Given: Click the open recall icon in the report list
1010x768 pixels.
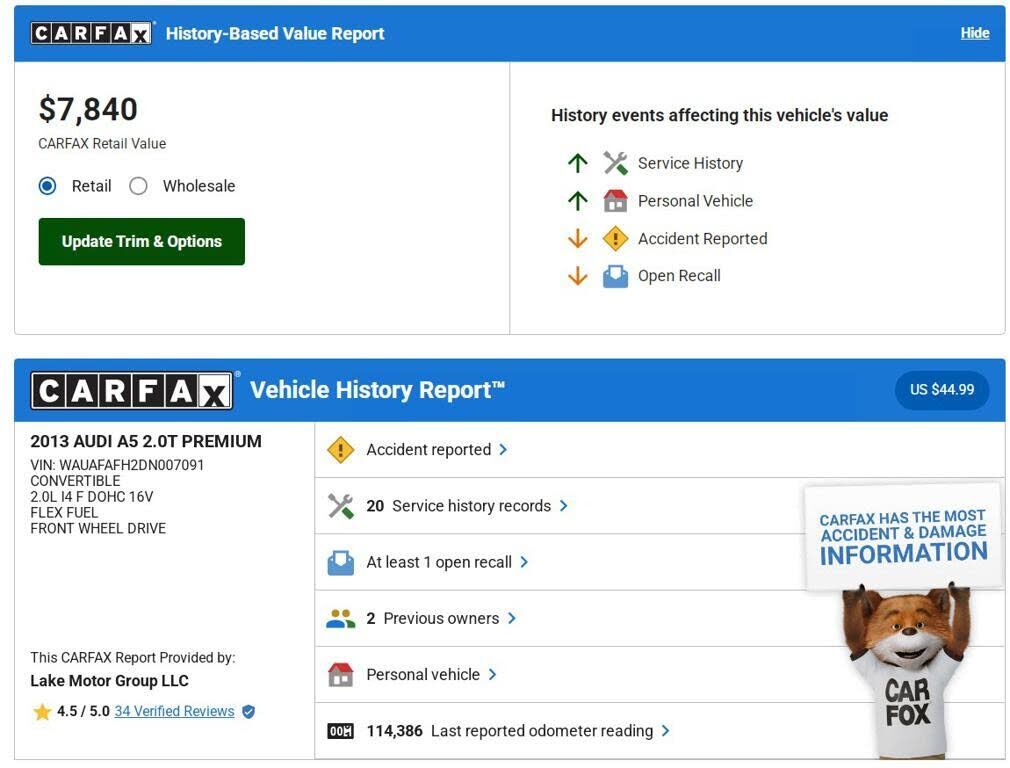Looking at the screenshot, I should (x=341, y=562).
